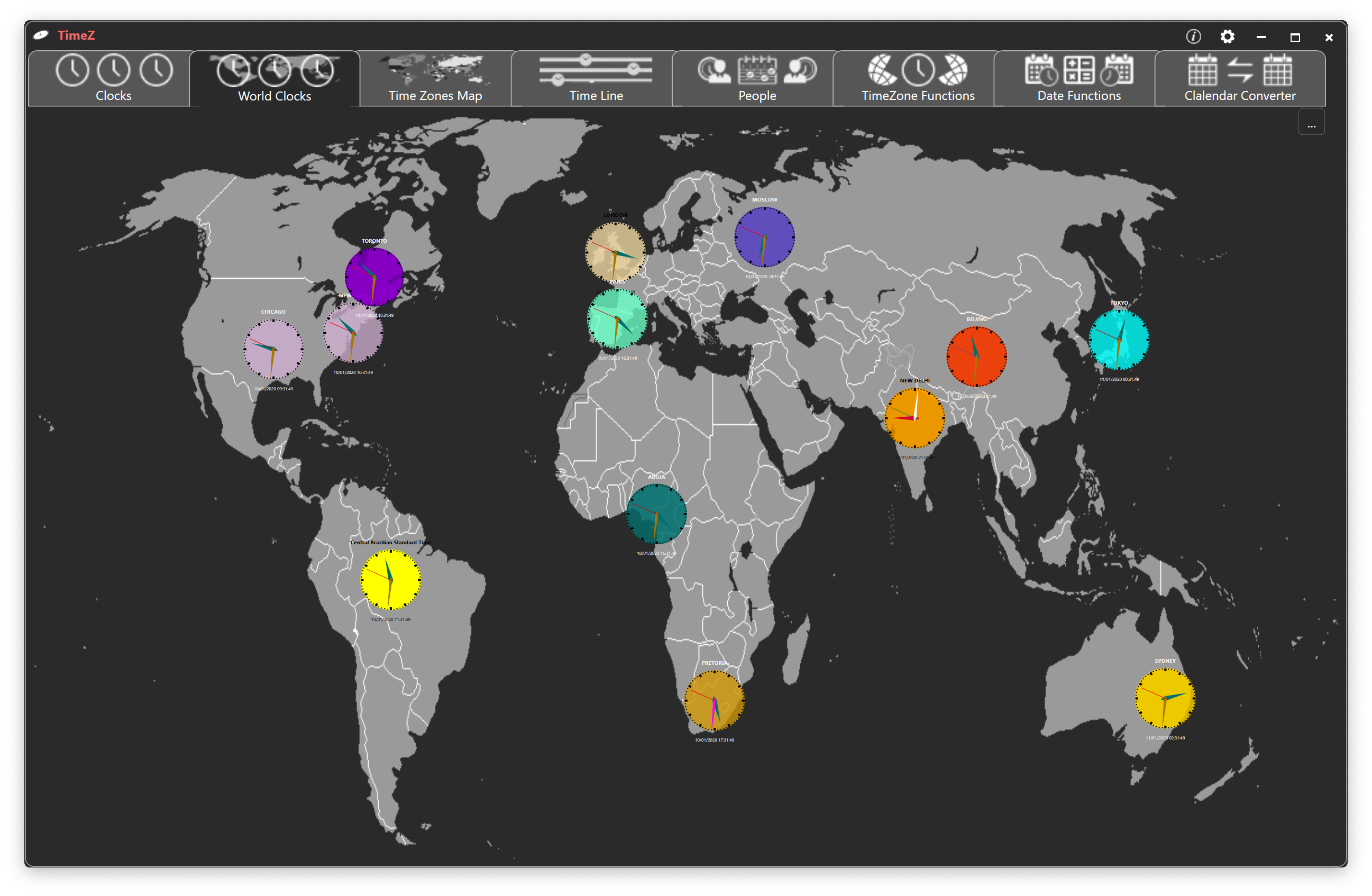Open settings gear icon

click(1227, 37)
